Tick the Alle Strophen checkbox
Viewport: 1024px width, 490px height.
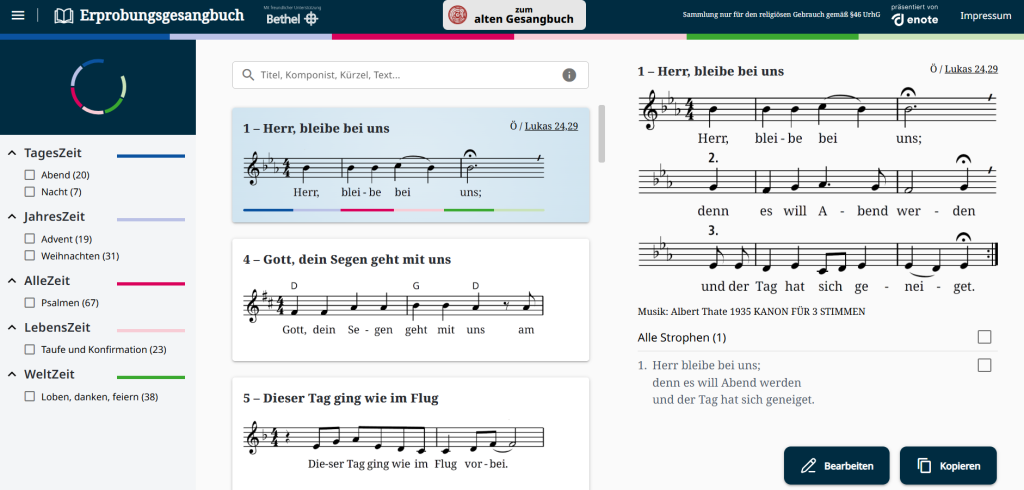(984, 337)
